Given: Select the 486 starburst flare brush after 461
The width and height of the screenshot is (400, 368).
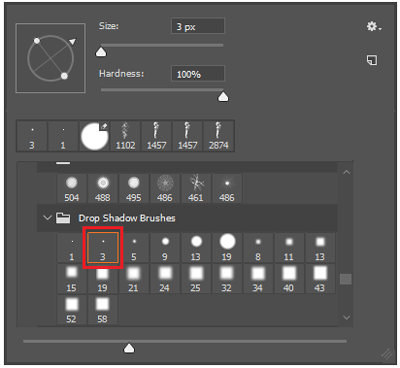Looking at the screenshot, I should (227, 188).
